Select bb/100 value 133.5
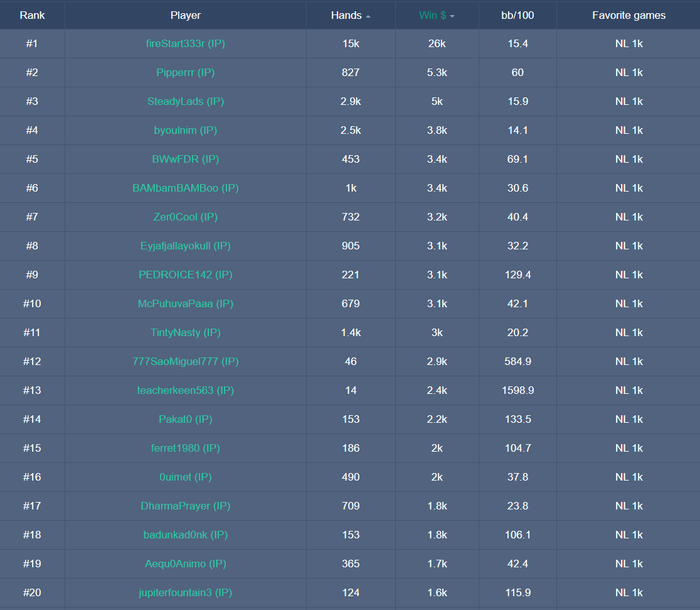700x610 pixels. click(x=517, y=419)
